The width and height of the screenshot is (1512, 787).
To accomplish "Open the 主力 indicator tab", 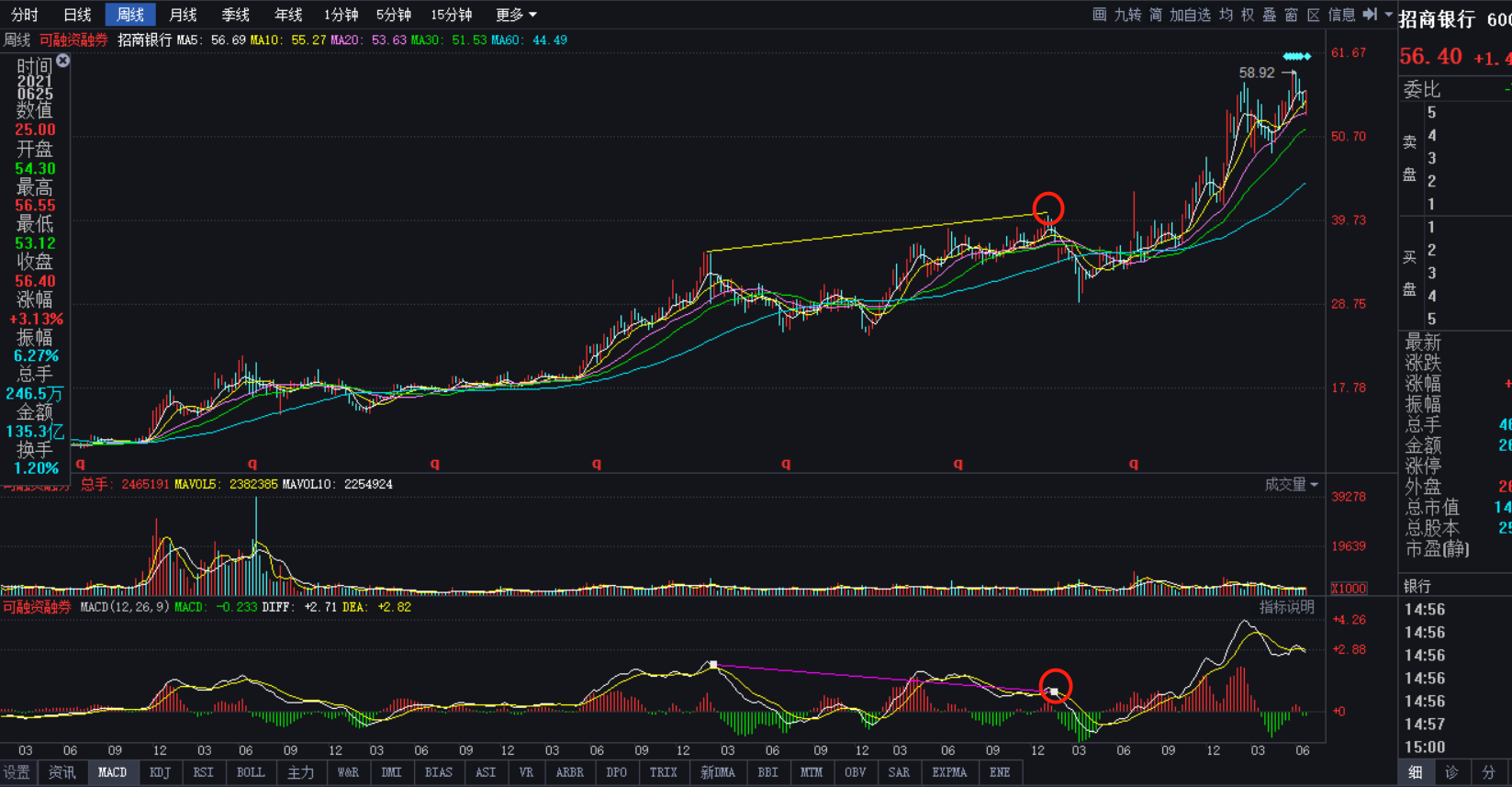I will [x=301, y=772].
